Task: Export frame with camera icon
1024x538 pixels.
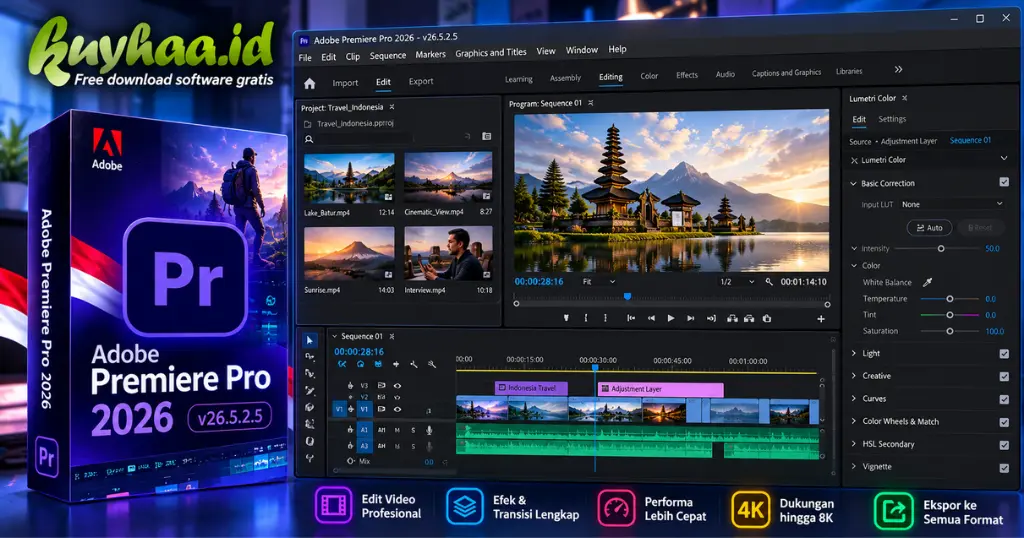Action: [767, 318]
